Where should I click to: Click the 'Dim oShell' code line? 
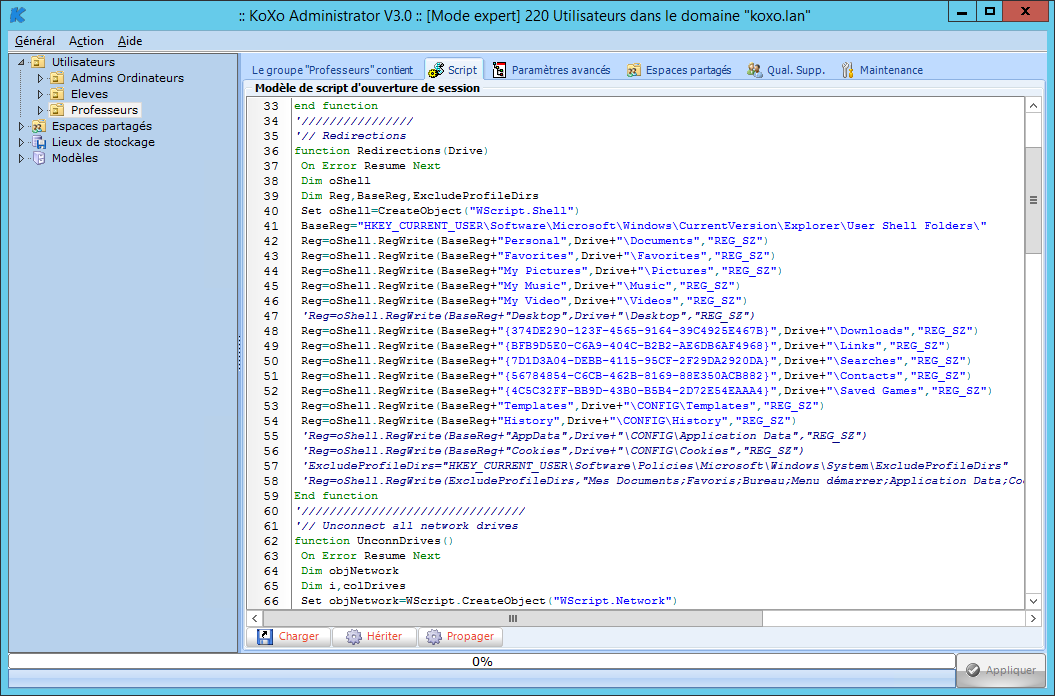coord(335,180)
